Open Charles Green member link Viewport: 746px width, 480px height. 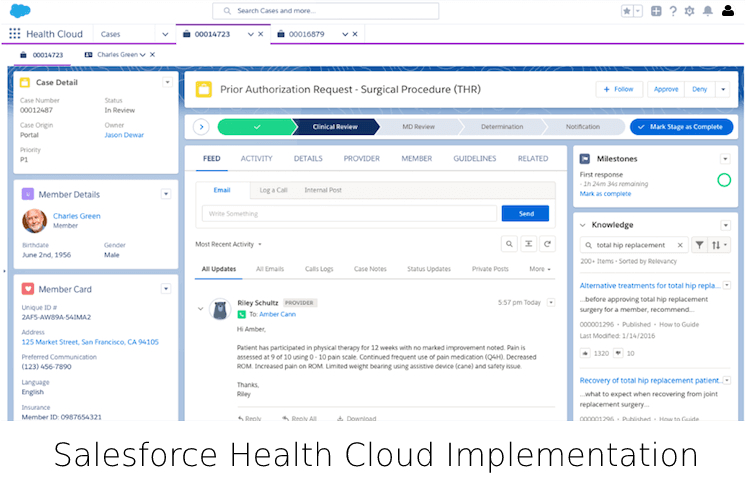click(77, 216)
